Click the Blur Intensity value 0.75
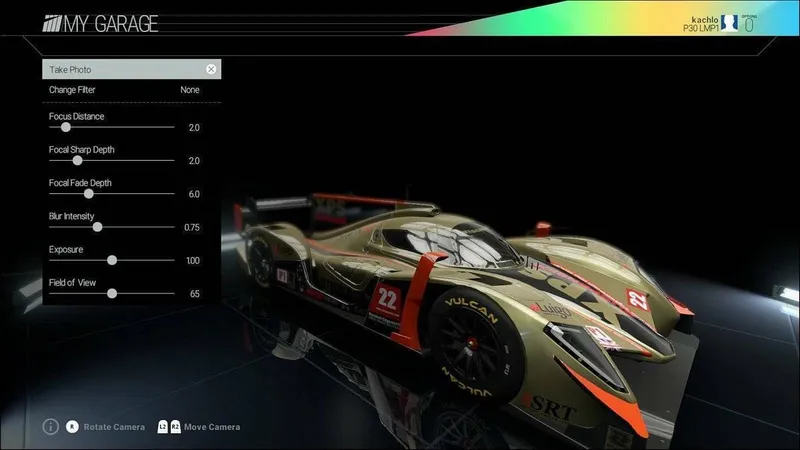The image size is (800, 450). click(192, 228)
